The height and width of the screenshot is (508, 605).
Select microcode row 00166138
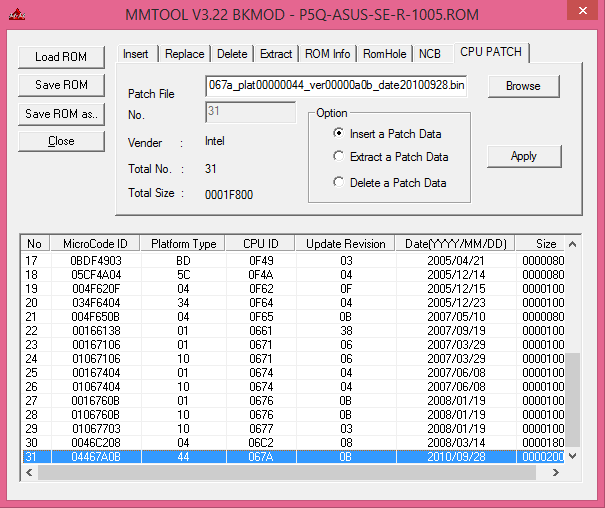(x=293, y=331)
